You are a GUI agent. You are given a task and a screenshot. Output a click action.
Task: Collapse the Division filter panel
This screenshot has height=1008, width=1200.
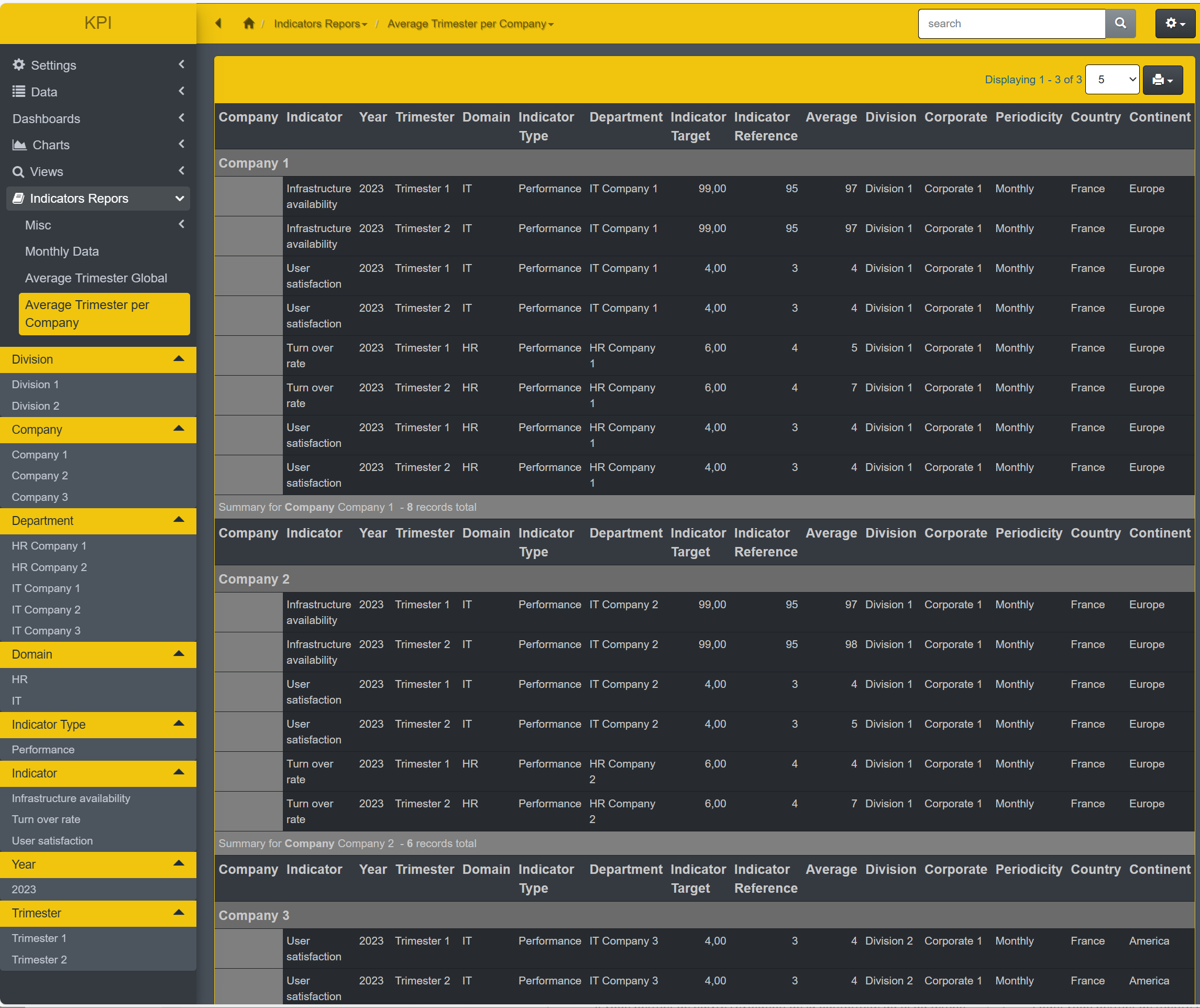[x=179, y=359]
